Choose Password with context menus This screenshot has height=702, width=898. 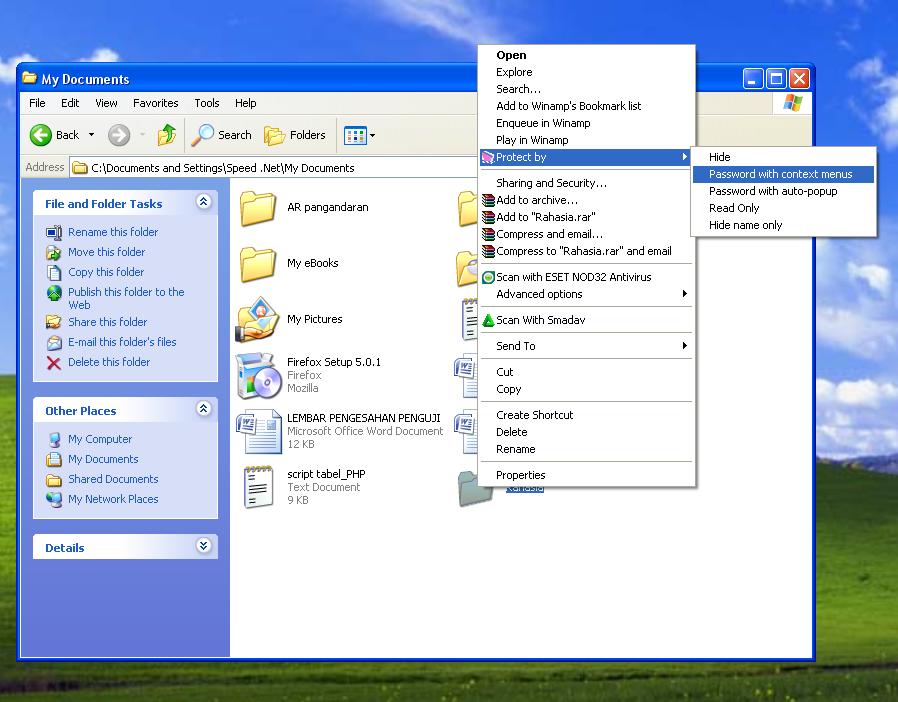pos(781,174)
